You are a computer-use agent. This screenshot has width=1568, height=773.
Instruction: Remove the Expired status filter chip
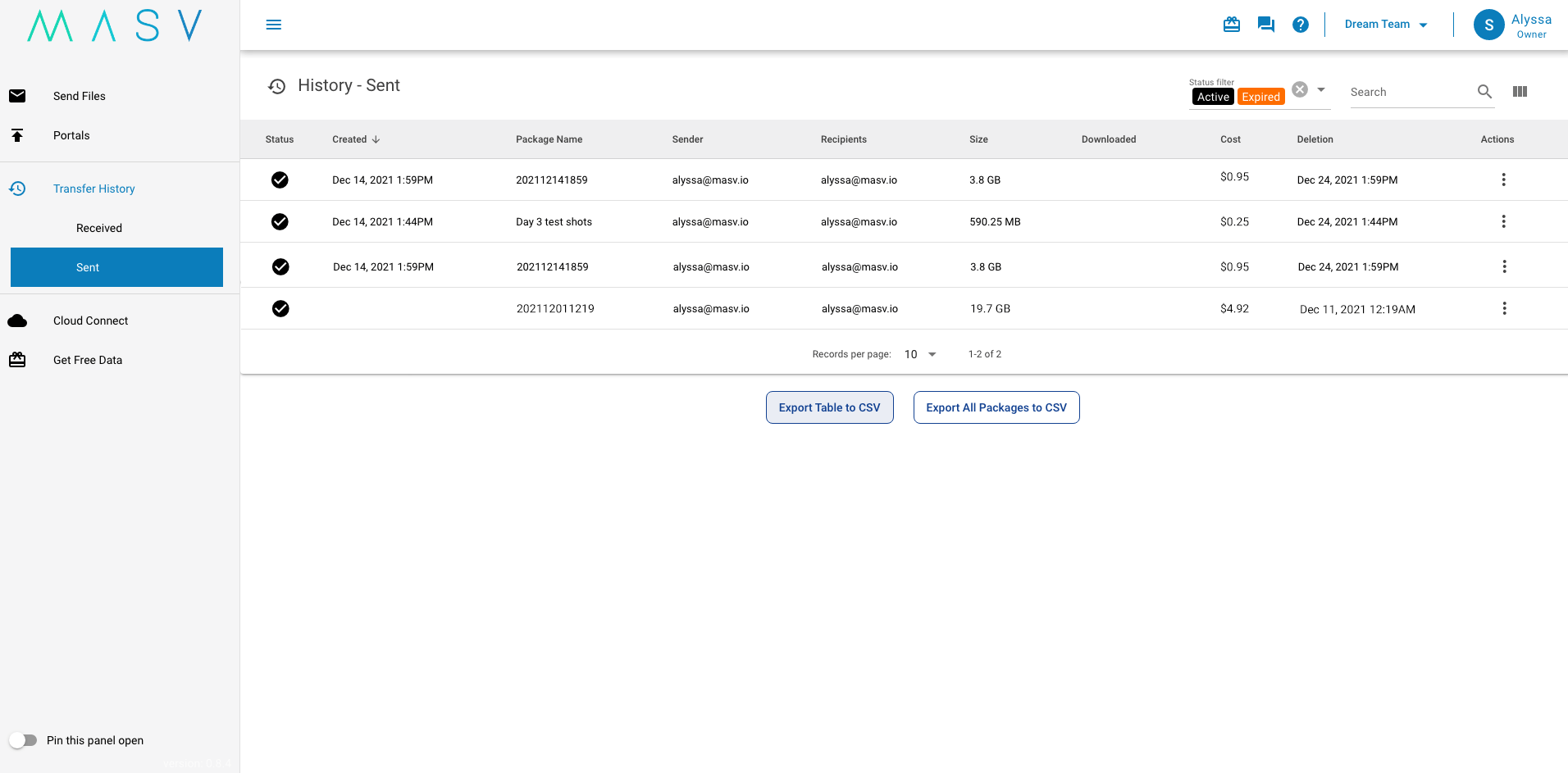click(1260, 97)
